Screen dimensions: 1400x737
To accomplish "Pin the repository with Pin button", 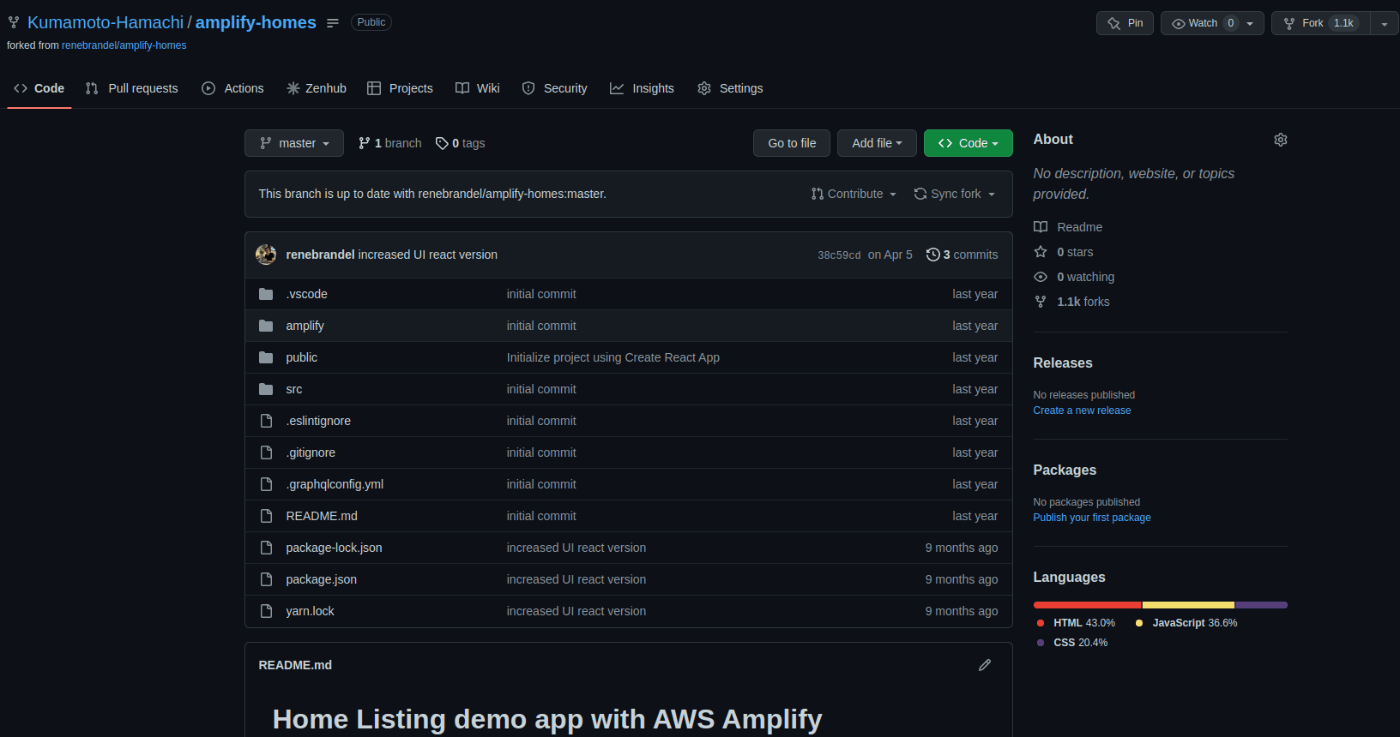I will coord(1125,23).
